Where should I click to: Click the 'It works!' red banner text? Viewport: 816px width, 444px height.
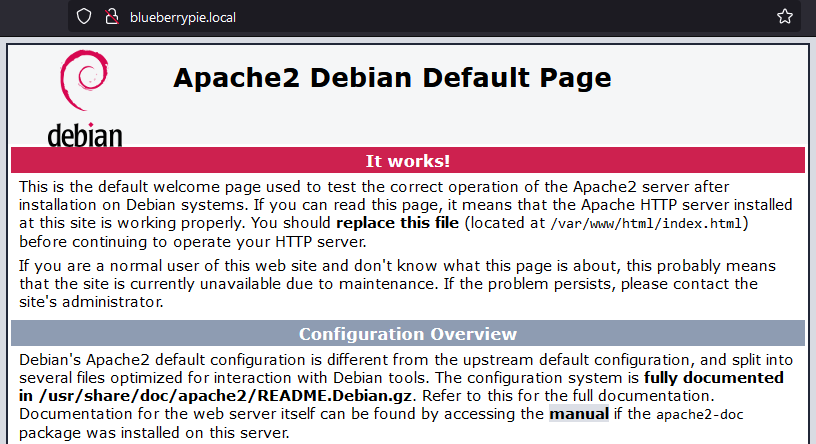407,161
